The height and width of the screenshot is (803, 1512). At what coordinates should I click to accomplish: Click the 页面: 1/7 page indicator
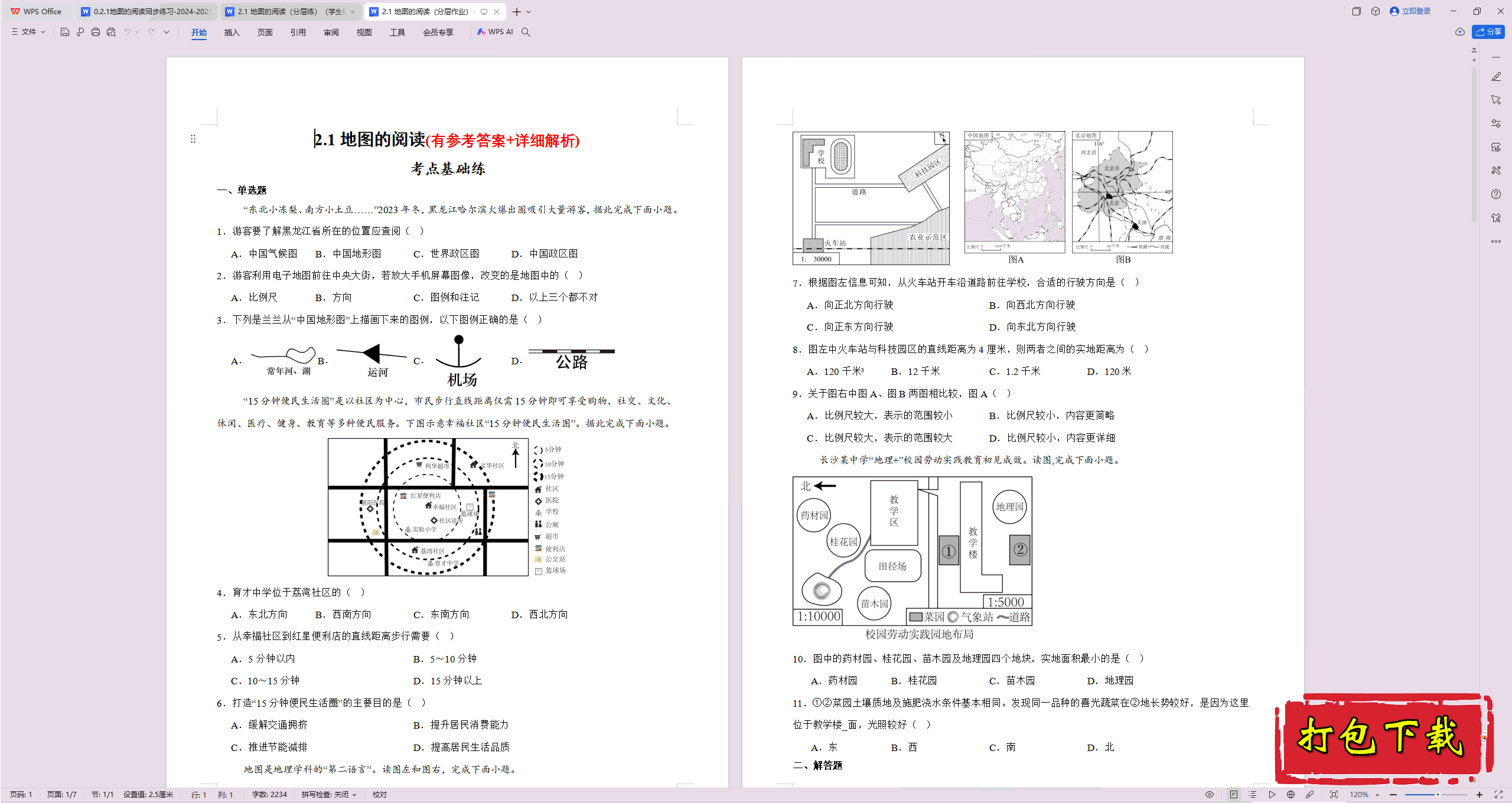(x=61, y=795)
